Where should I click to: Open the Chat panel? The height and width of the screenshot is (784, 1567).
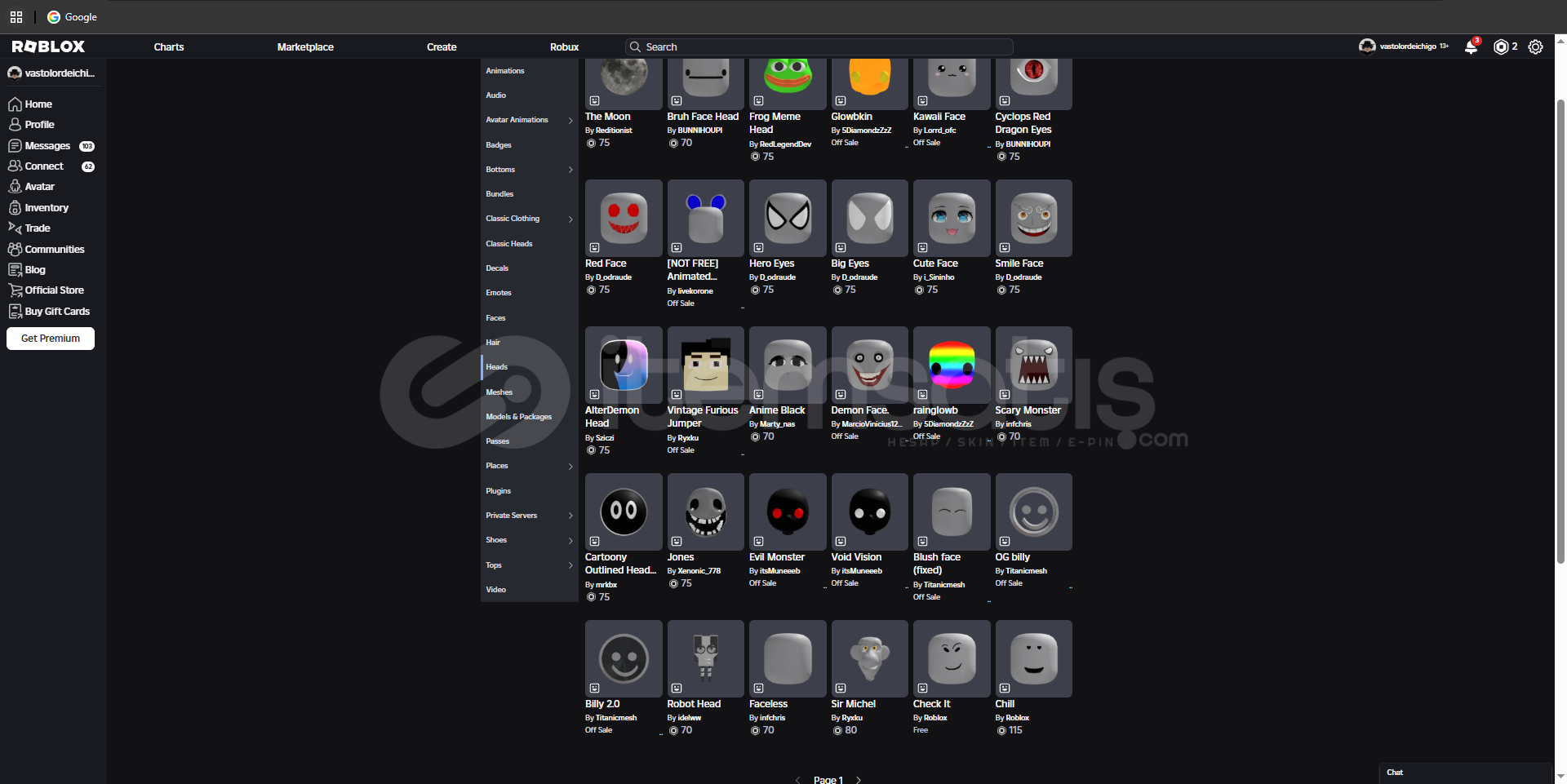click(1465, 773)
